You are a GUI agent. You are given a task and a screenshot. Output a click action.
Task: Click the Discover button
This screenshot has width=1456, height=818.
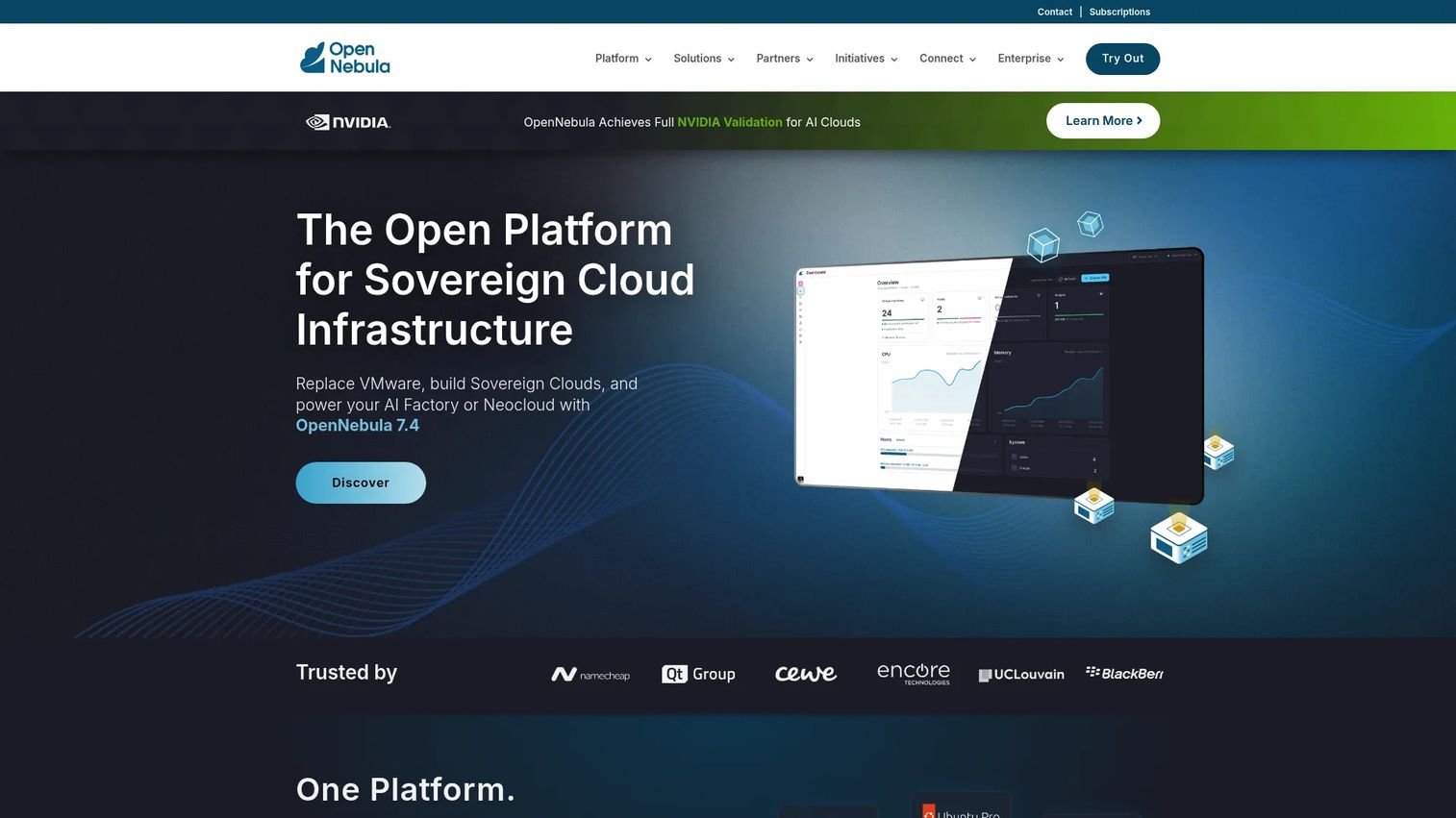pyautogui.click(x=361, y=483)
